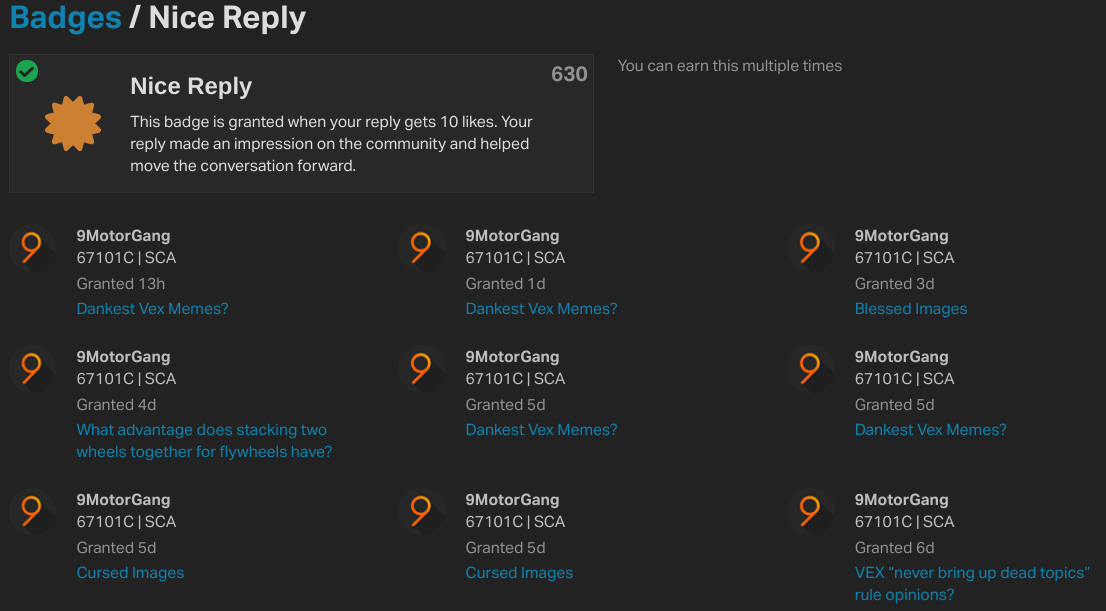Open the Dankest Vex Memes? link granted 1d
Image resolution: width=1106 pixels, height=611 pixels.
(x=541, y=309)
